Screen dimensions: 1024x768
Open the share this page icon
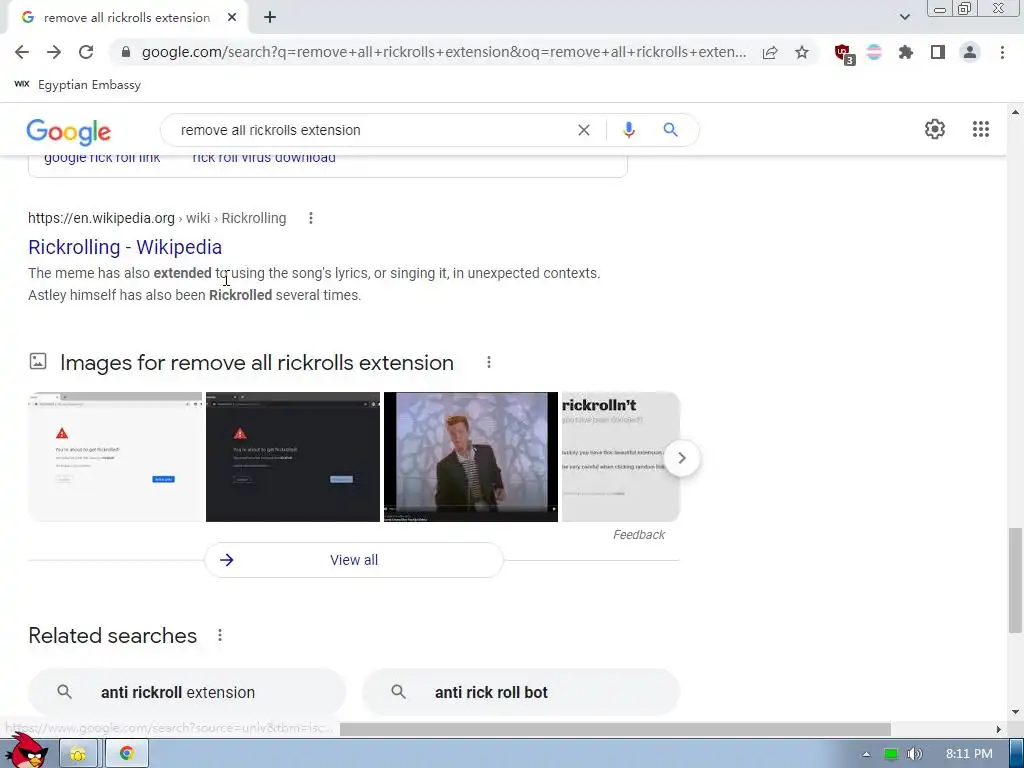(770, 52)
